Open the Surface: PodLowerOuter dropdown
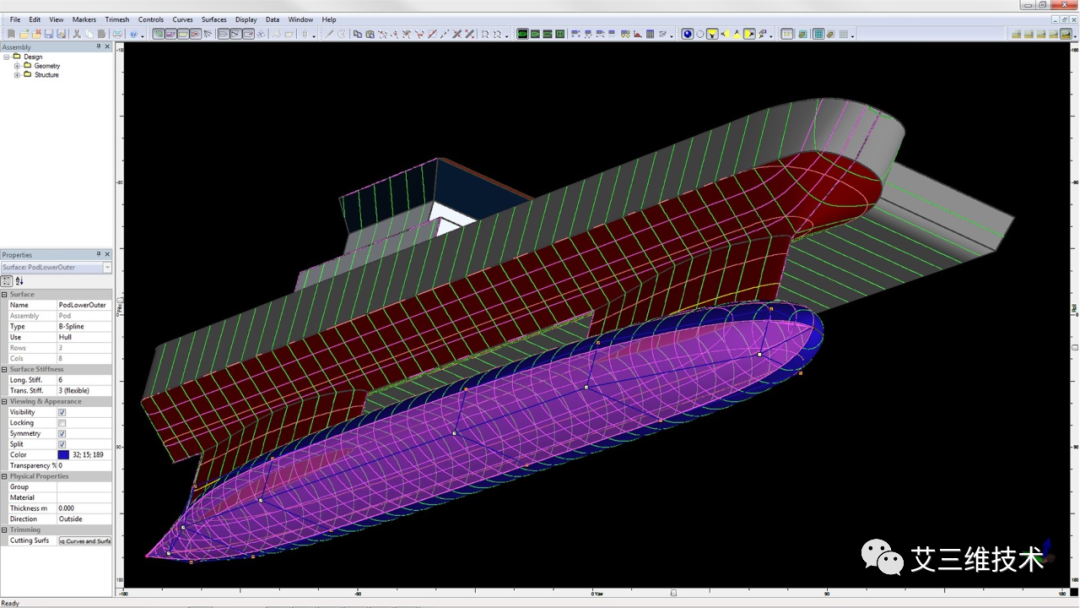Viewport: 1080px width, 608px height. point(107,267)
